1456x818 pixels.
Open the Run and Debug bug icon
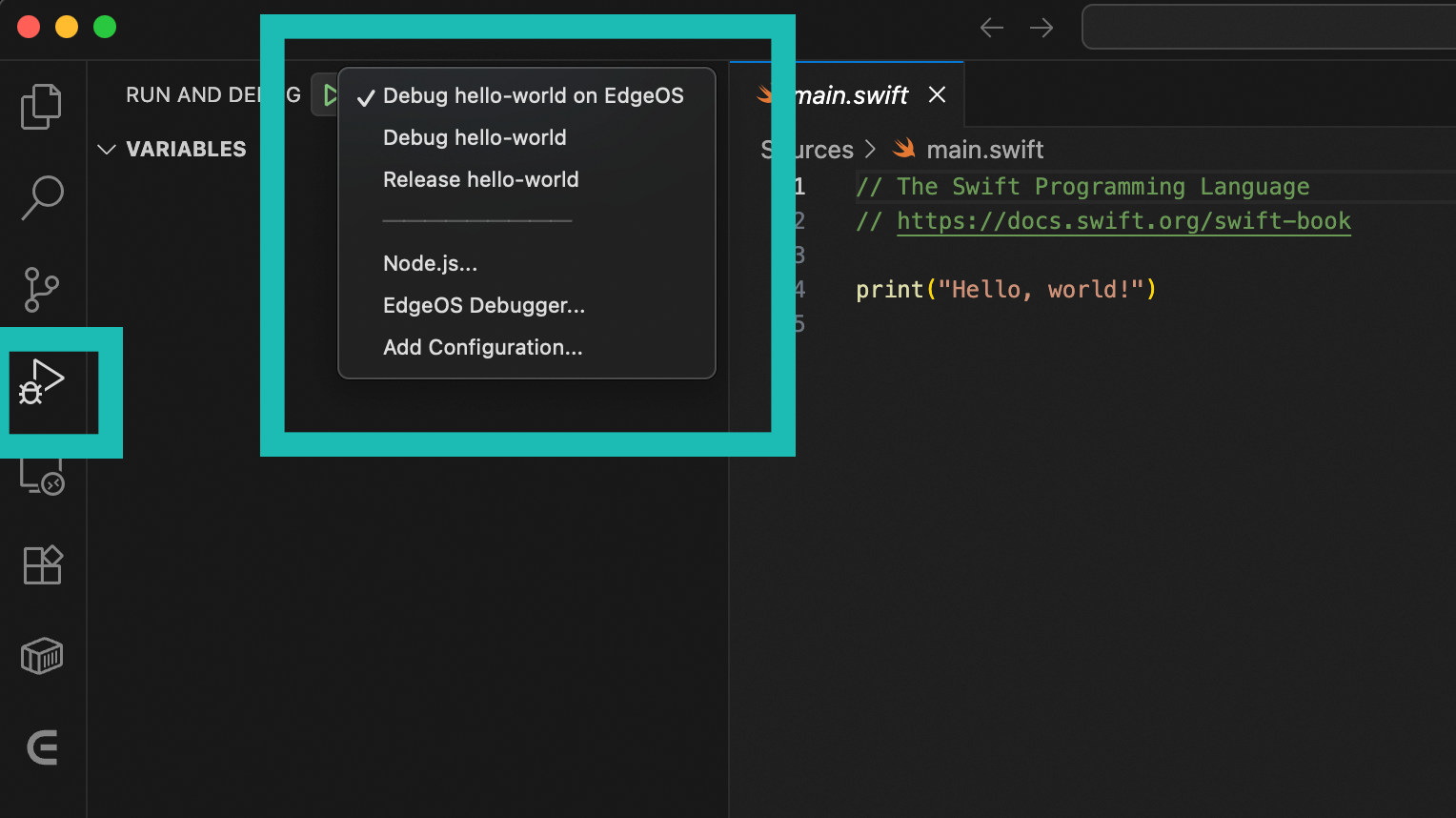[x=42, y=381]
